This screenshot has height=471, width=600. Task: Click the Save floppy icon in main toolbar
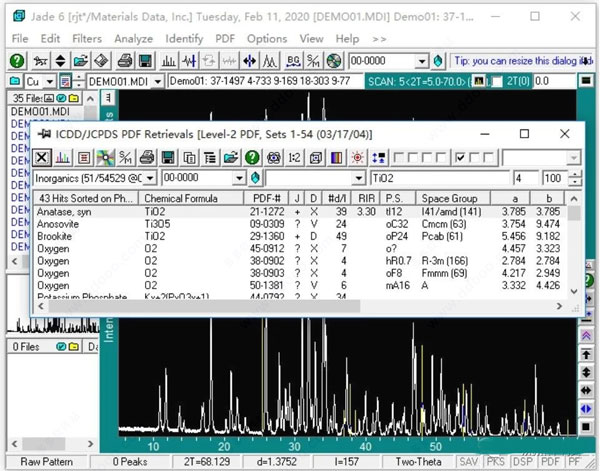(x=145, y=61)
